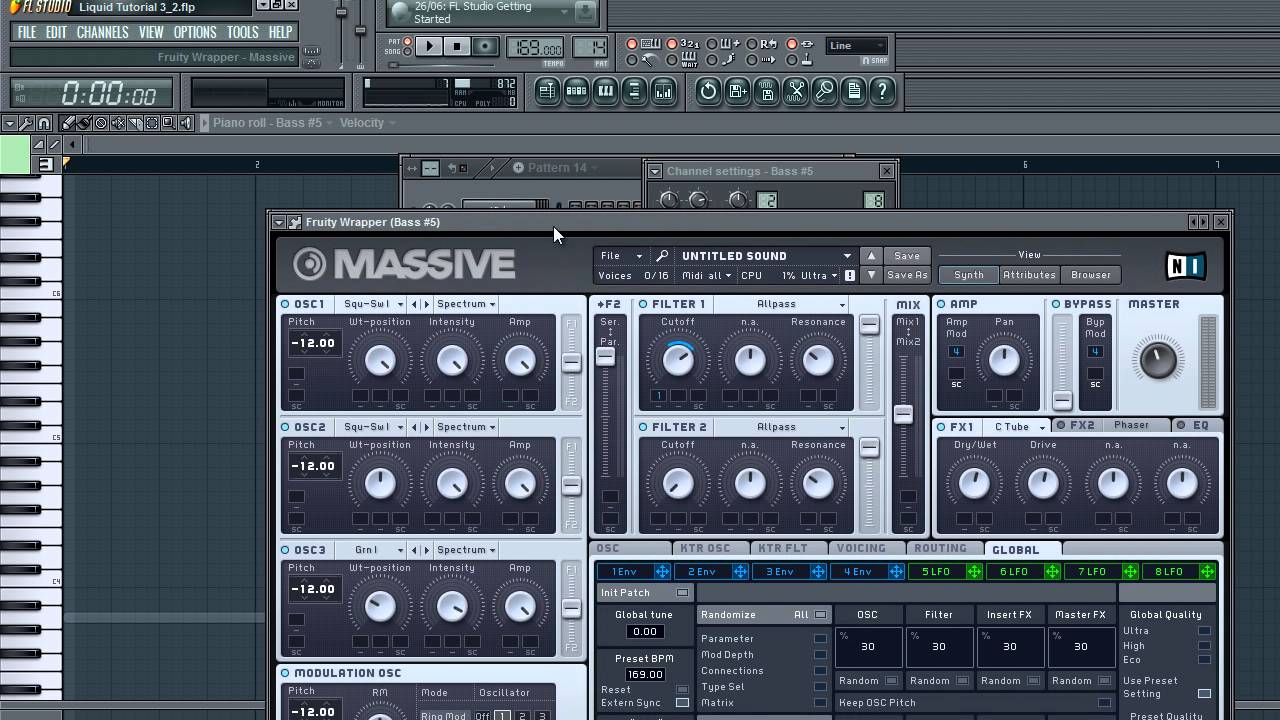Open the Playlist view icon
1280x720 pixels.
[547, 92]
